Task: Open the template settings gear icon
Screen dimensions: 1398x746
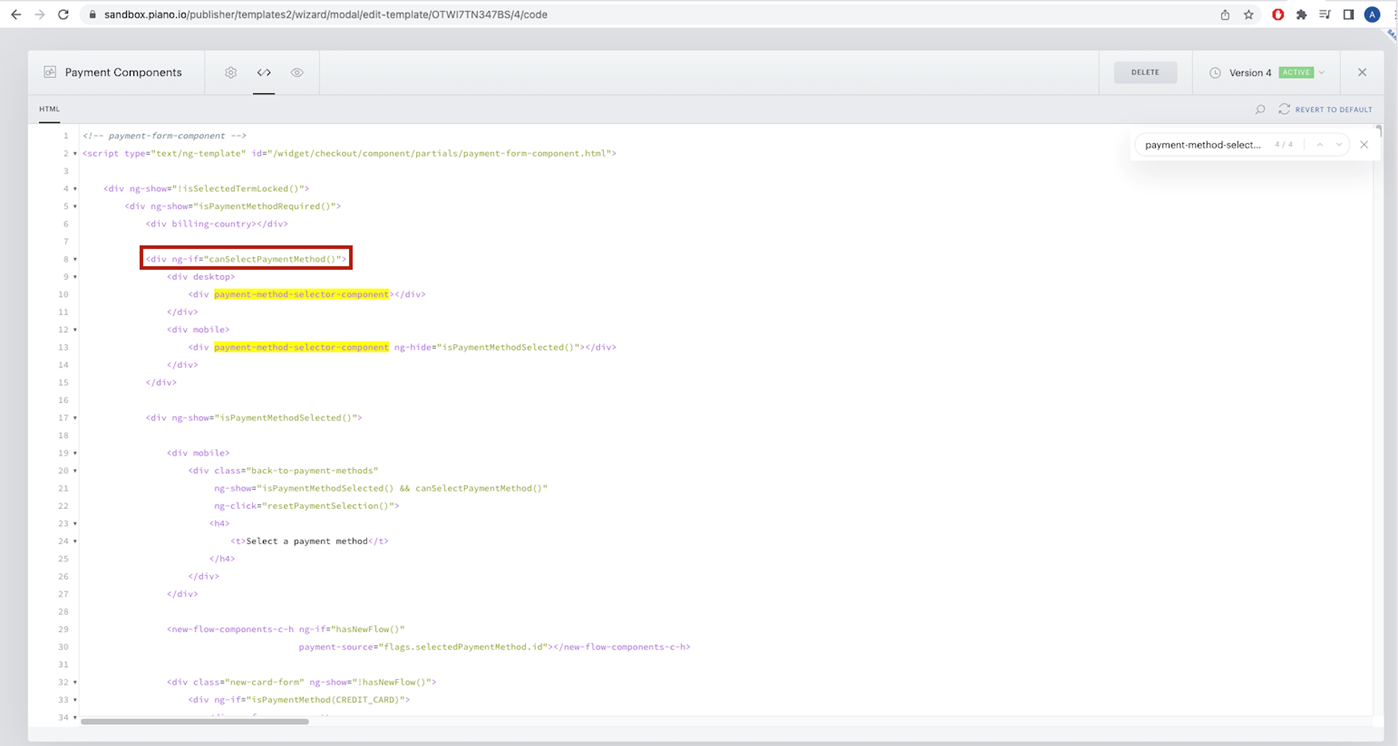Action: click(x=231, y=73)
